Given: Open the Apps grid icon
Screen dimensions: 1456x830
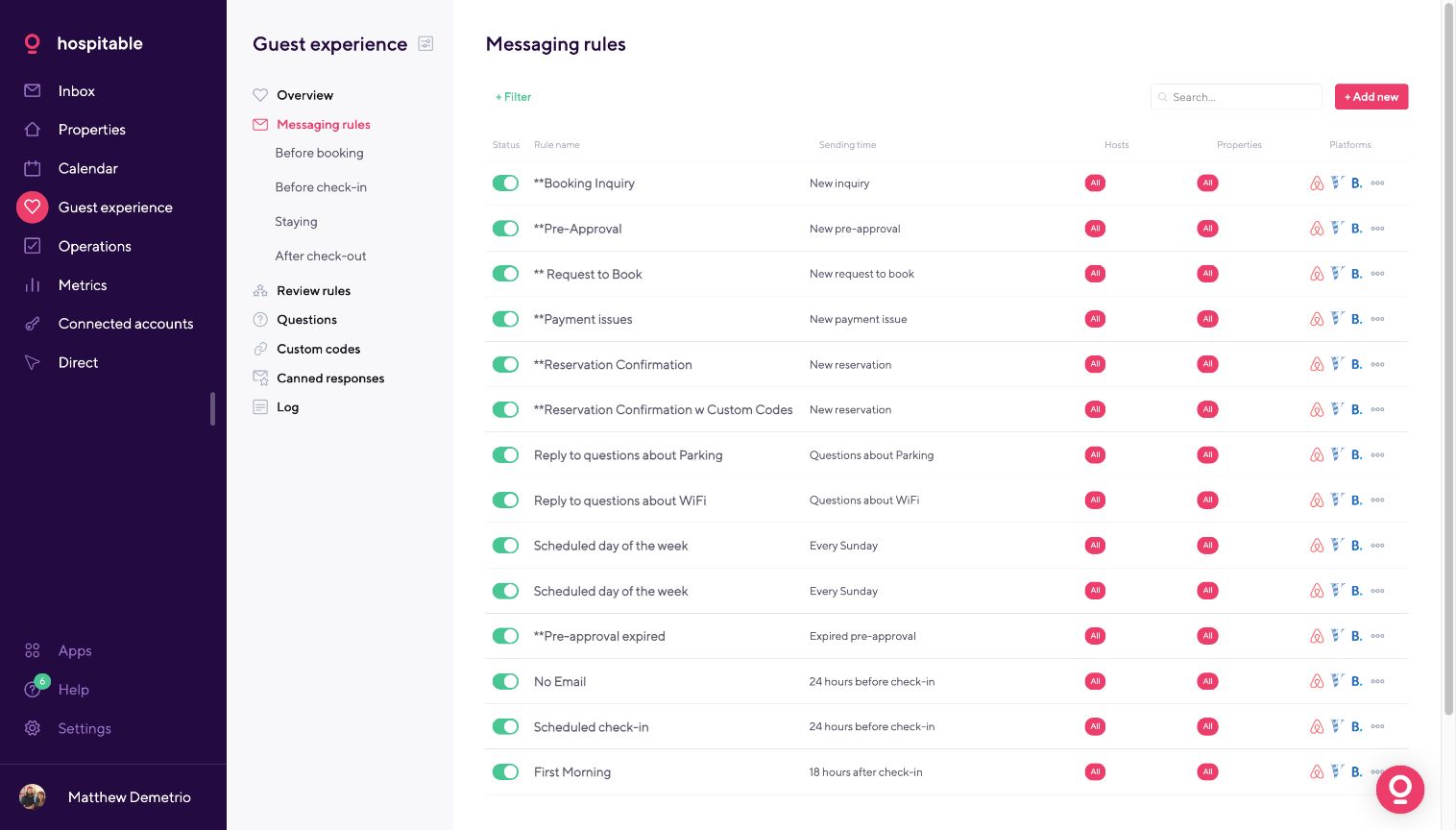Looking at the screenshot, I should click(33, 650).
